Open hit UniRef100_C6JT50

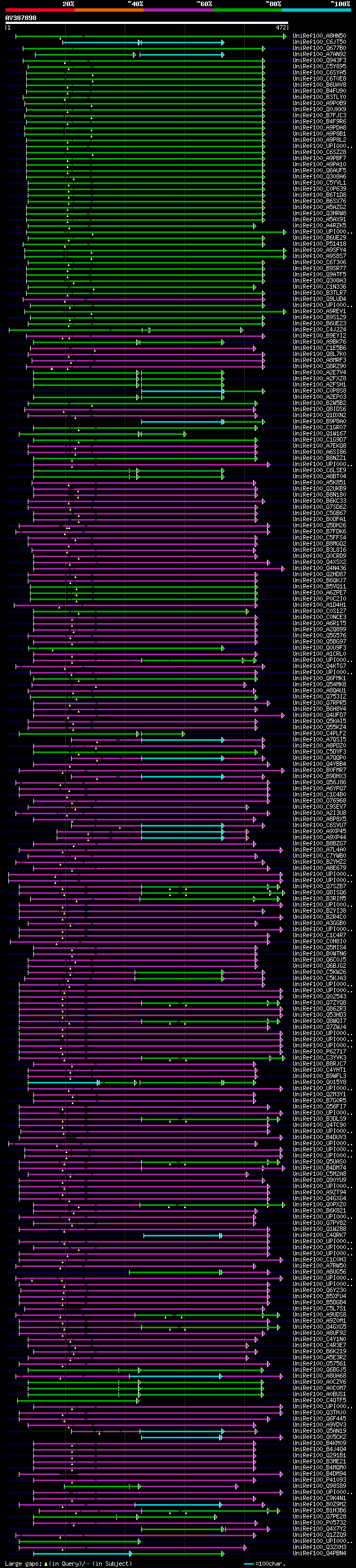click(319, 43)
